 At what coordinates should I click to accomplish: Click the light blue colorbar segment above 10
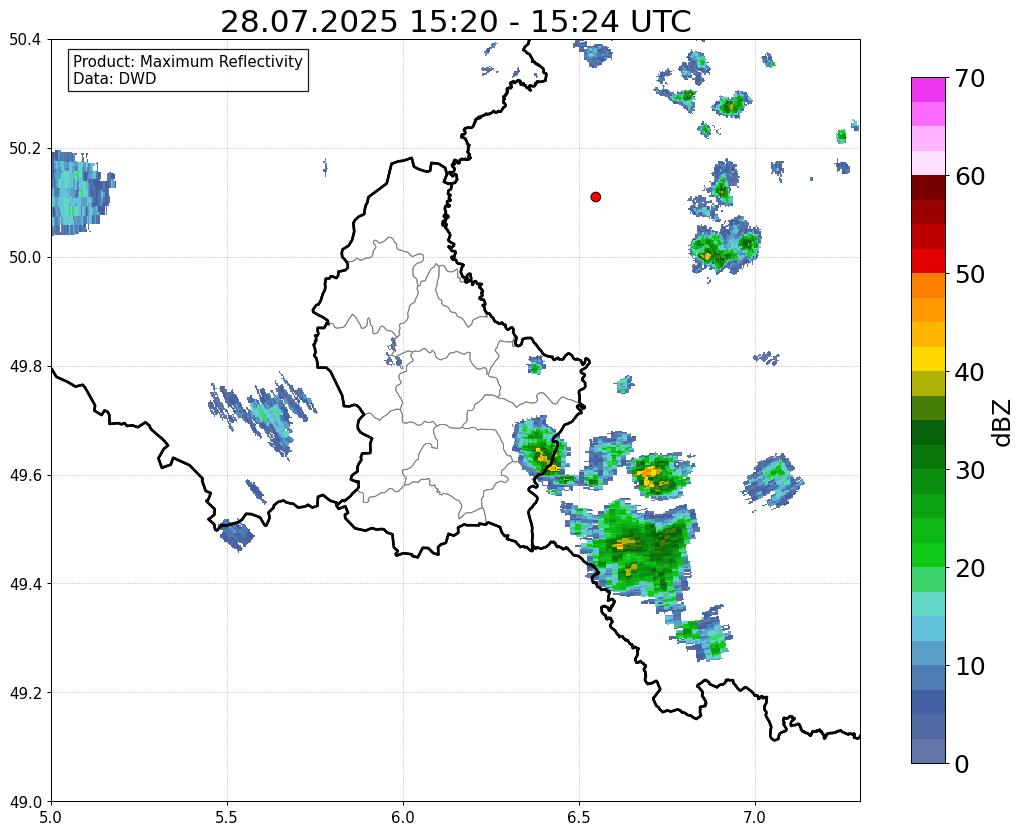(x=928, y=653)
